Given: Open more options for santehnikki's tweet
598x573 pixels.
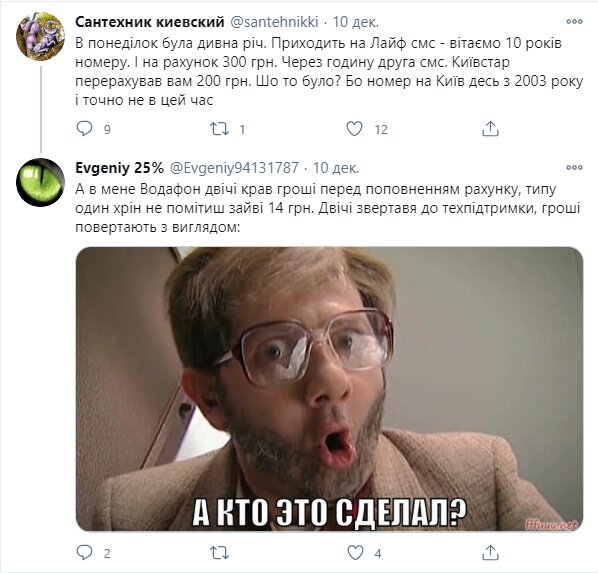Looking at the screenshot, I should point(574,22).
